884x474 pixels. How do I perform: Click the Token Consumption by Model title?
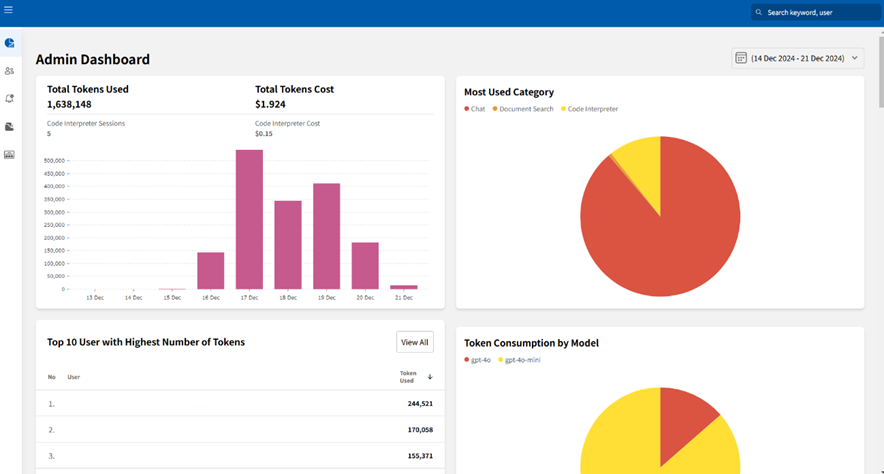coord(531,343)
